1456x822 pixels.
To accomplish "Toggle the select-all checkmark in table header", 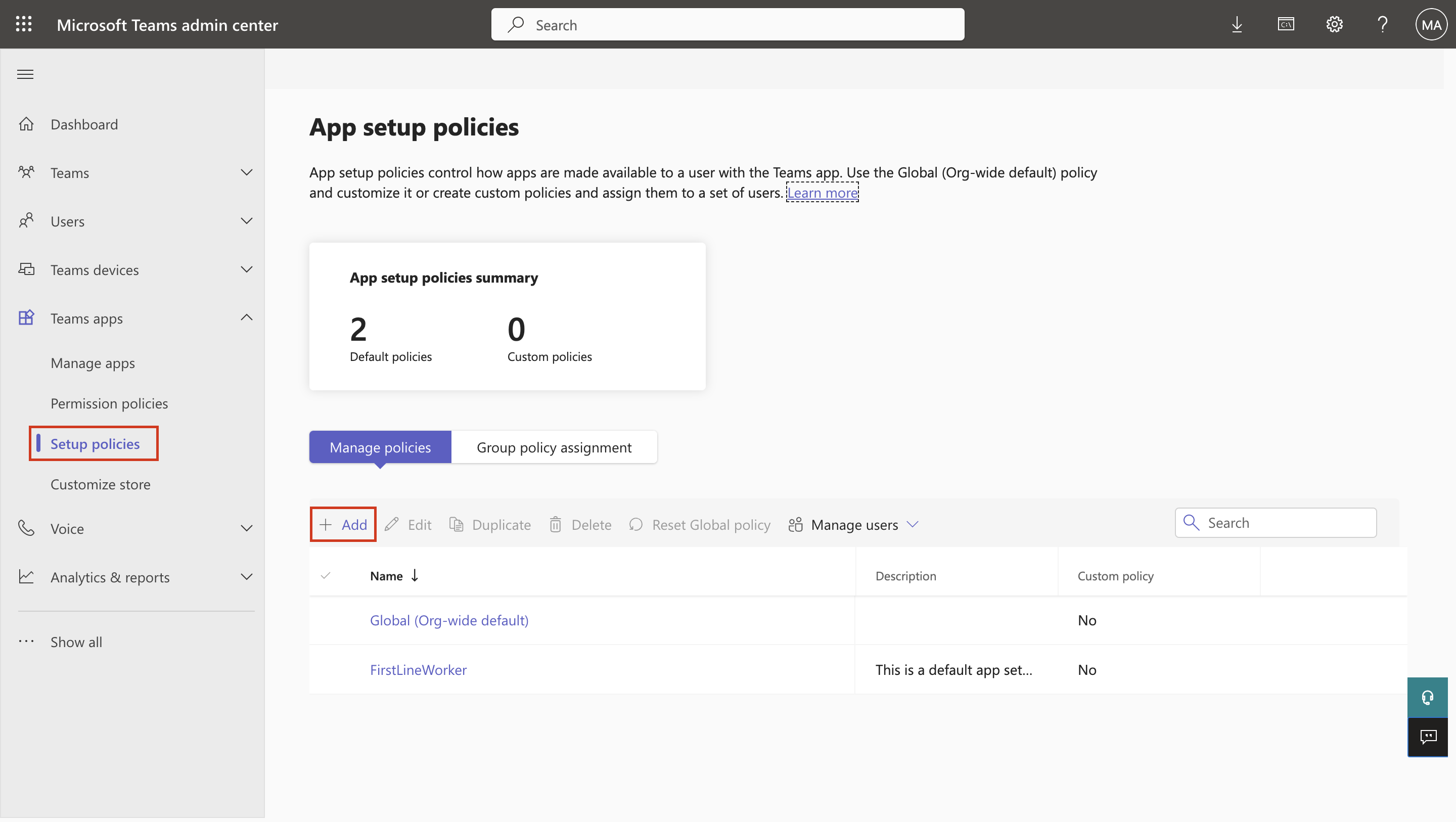I will pyautogui.click(x=326, y=575).
